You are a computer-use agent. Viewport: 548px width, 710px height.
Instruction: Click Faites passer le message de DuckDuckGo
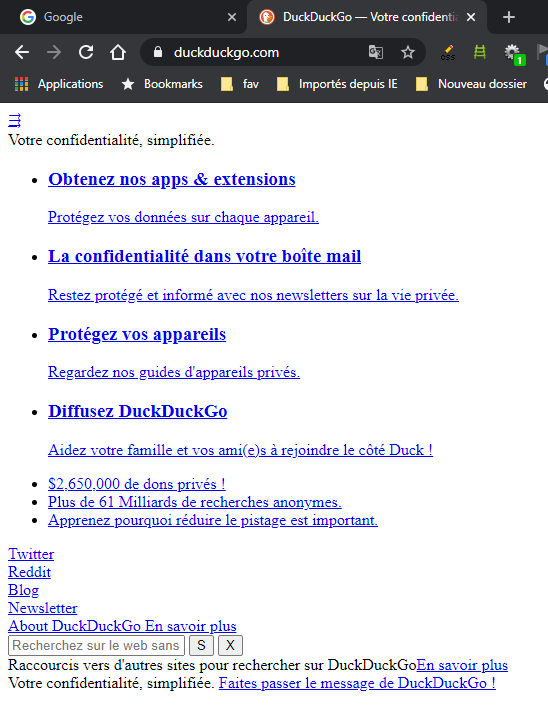(x=357, y=683)
